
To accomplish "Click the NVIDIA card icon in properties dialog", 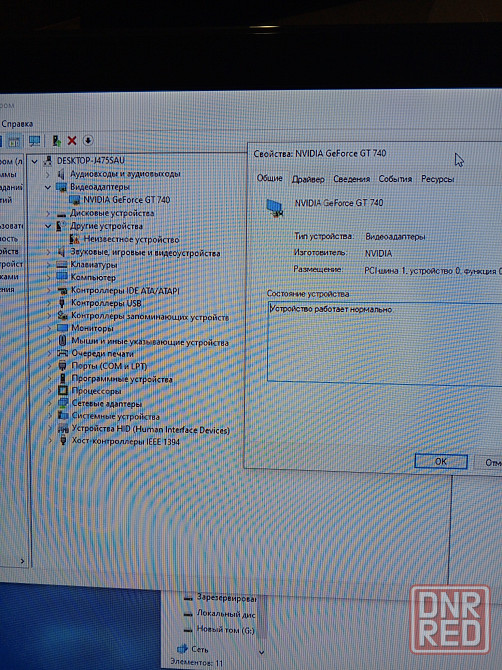I will pyautogui.click(x=275, y=208).
